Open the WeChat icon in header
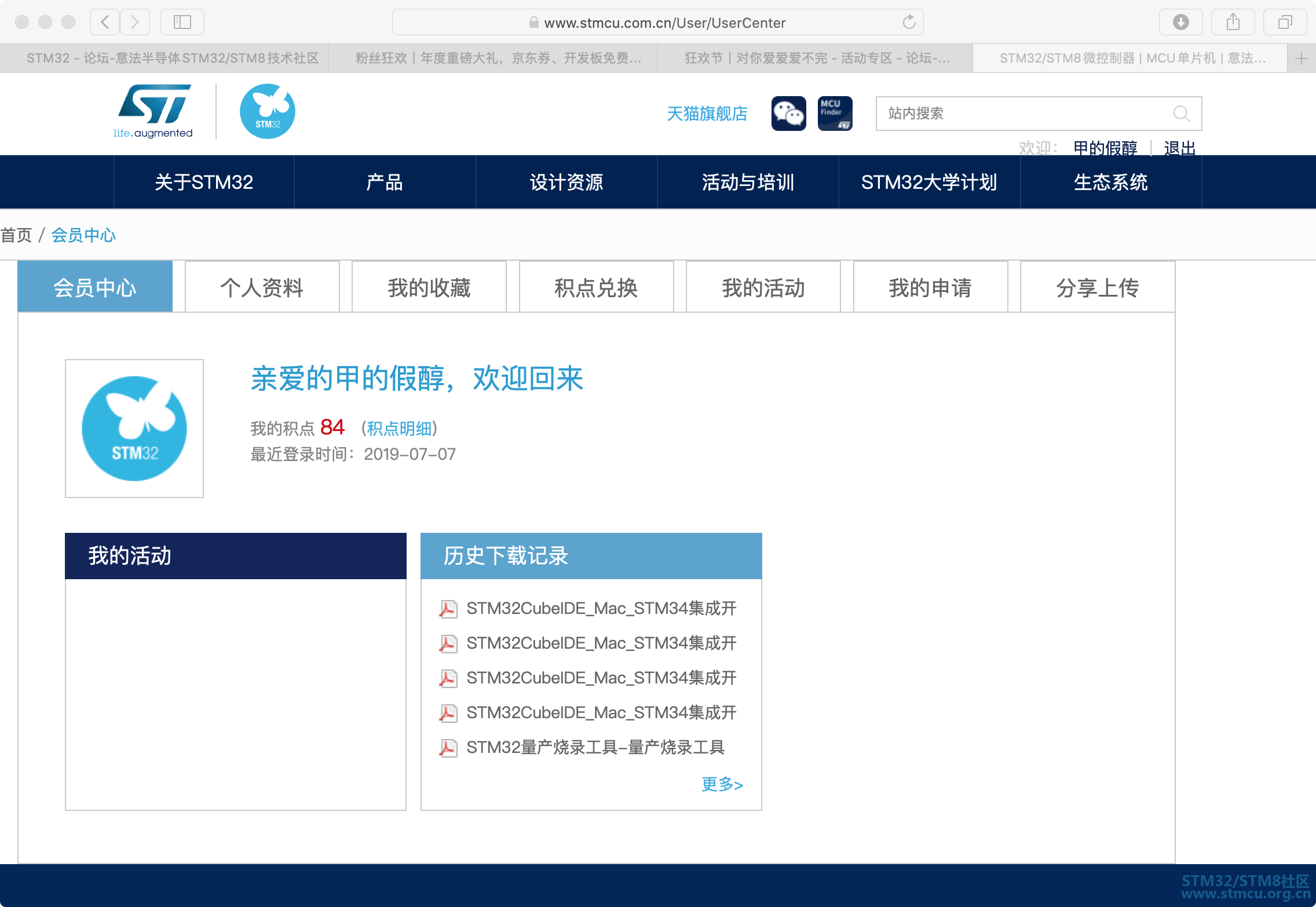 click(788, 114)
